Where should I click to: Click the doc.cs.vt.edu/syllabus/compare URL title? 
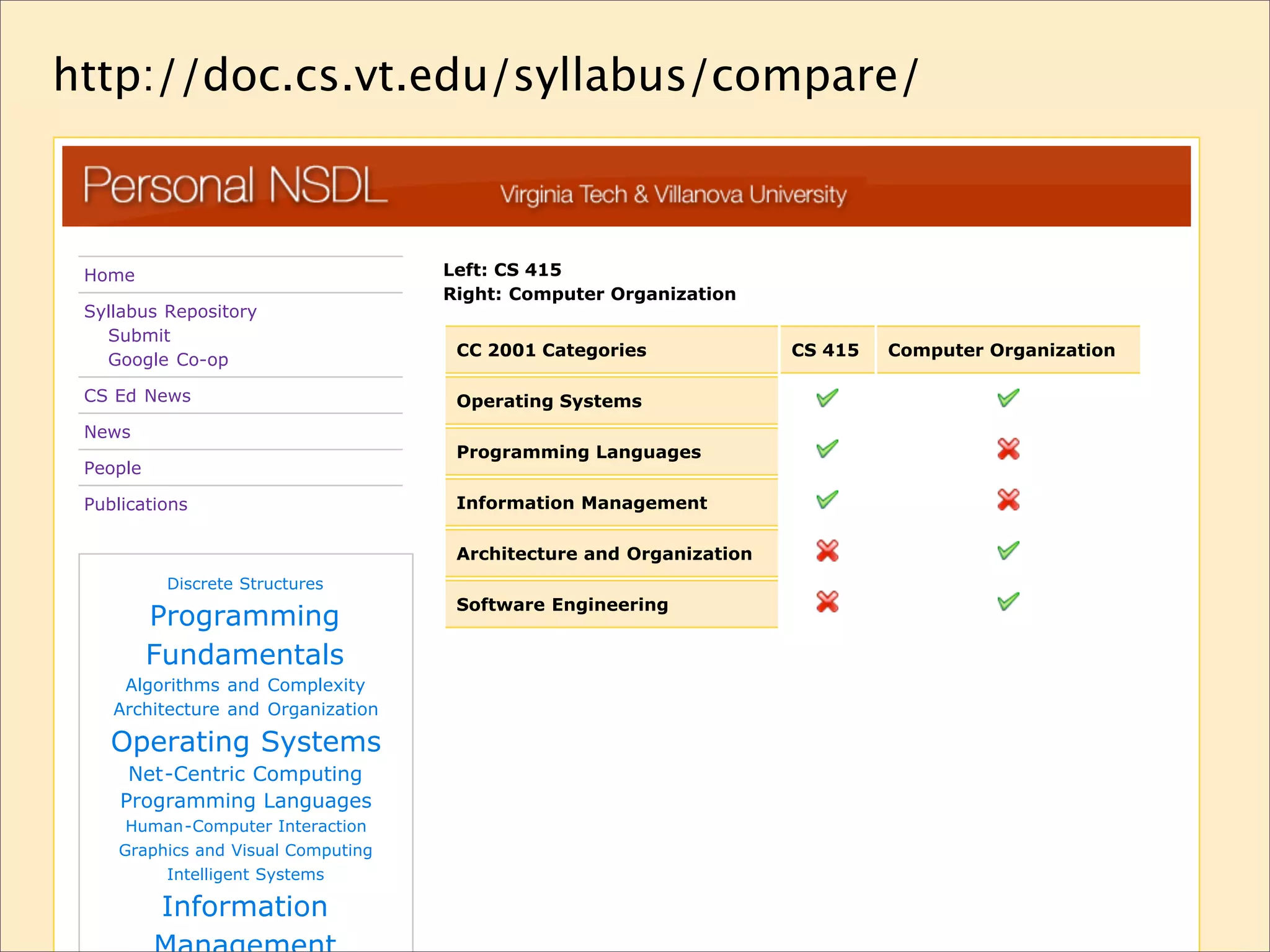(x=486, y=76)
